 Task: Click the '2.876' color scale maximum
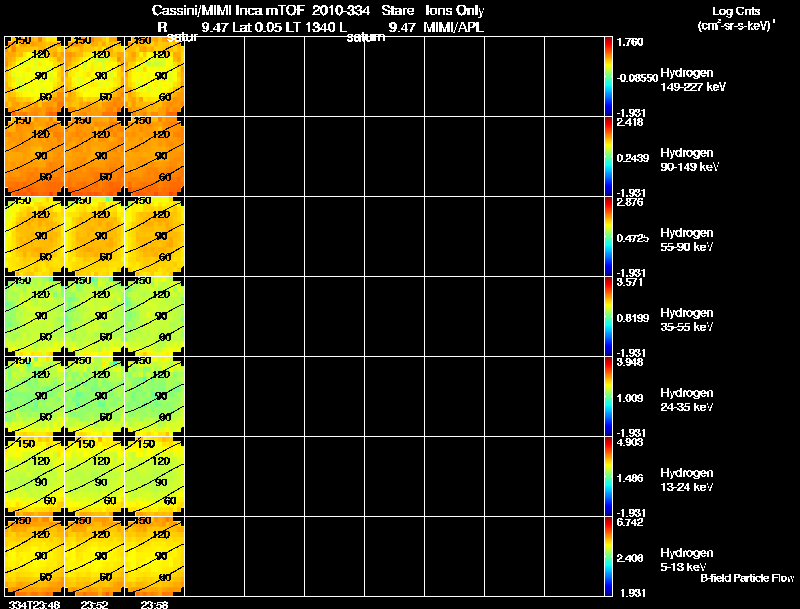point(630,202)
